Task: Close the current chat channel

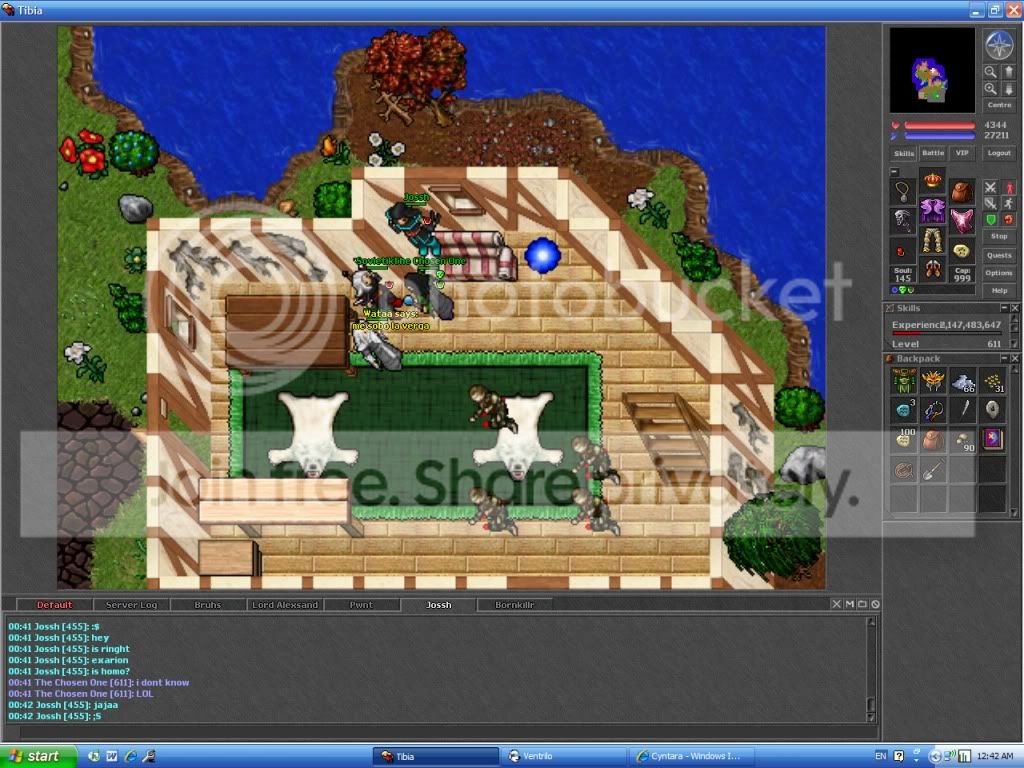Action: (x=837, y=604)
